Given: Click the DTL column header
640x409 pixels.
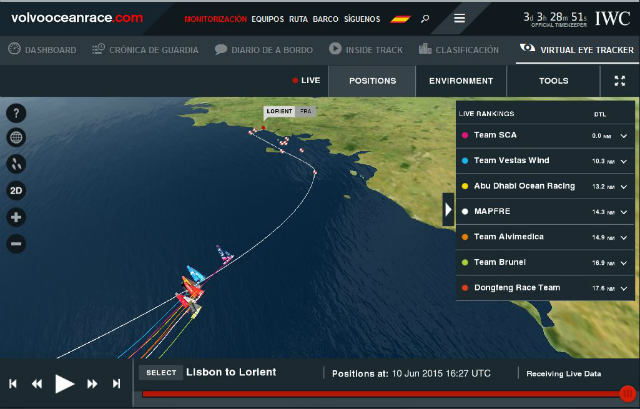Looking at the screenshot, I should (x=600, y=114).
